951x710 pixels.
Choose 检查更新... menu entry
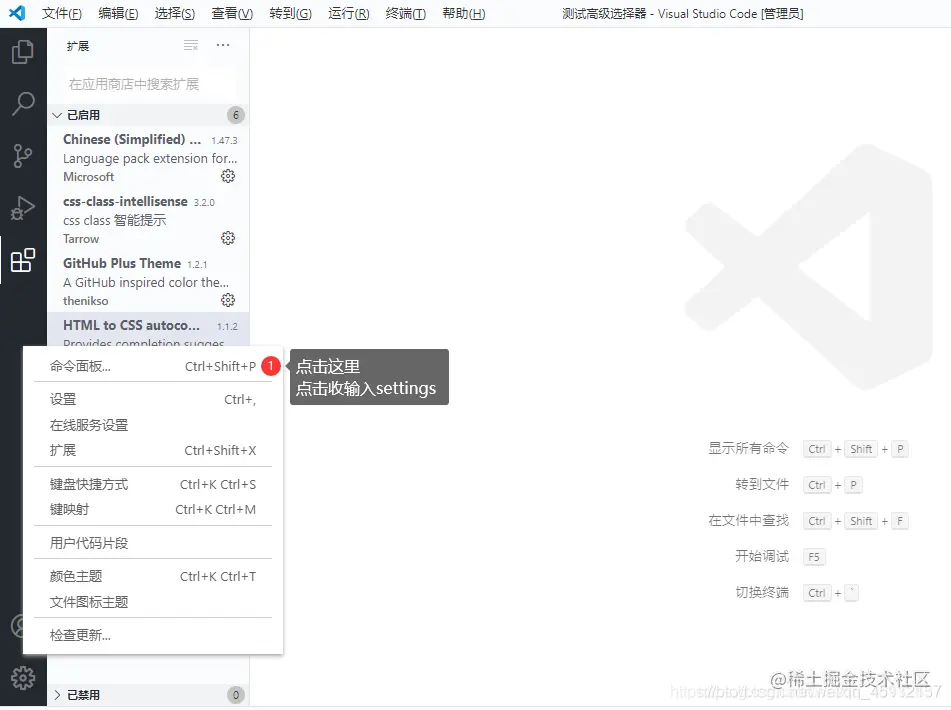coord(153,635)
